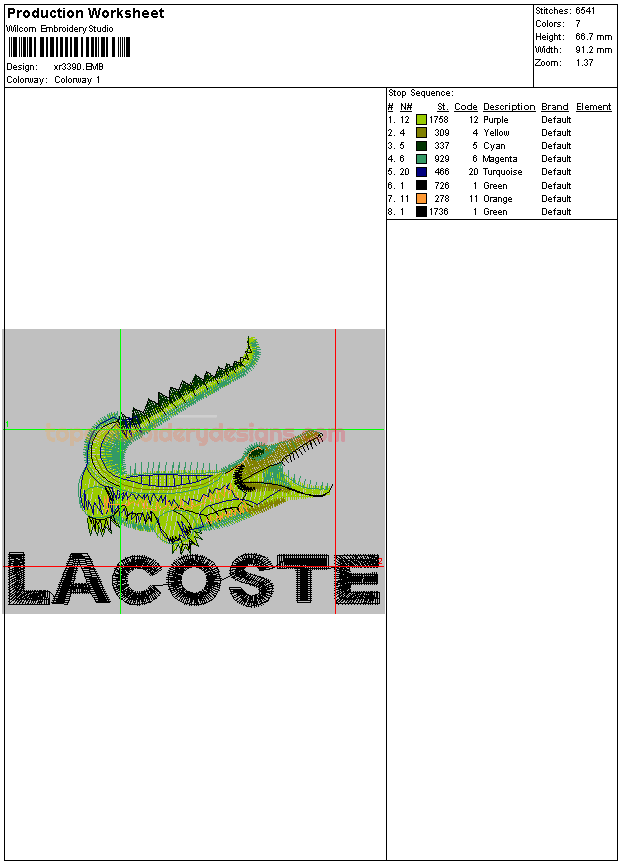Click the black swatch in row 6
620x861 pixels.
click(x=421, y=186)
